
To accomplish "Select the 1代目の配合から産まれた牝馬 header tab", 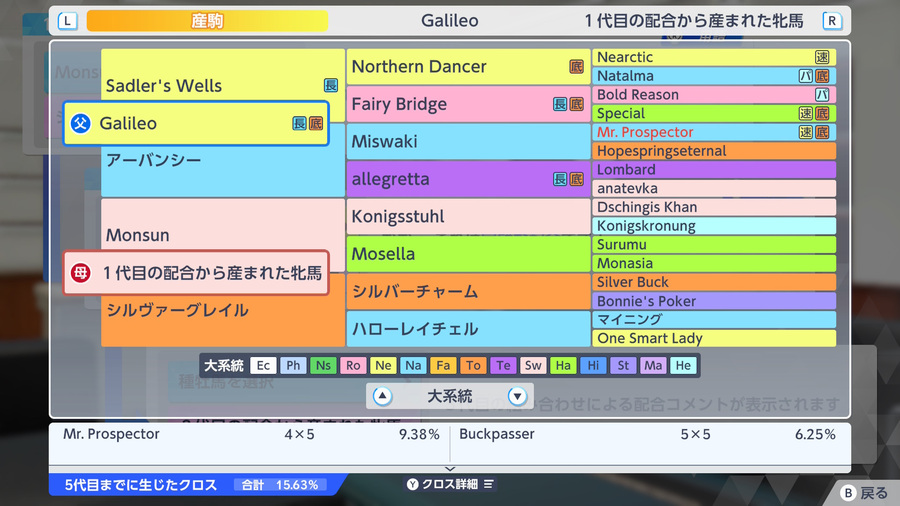I will pos(693,21).
